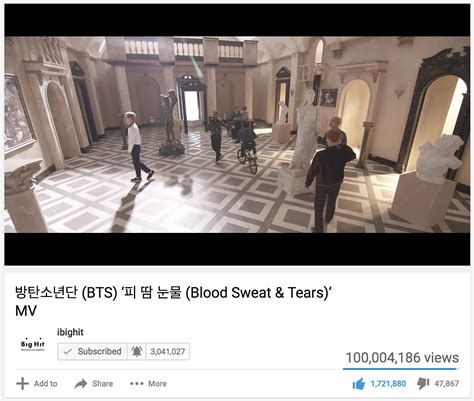Screen dimensions: 474x401
Task: Click the plus icon beside Add to
Action: [x=22, y=384]
